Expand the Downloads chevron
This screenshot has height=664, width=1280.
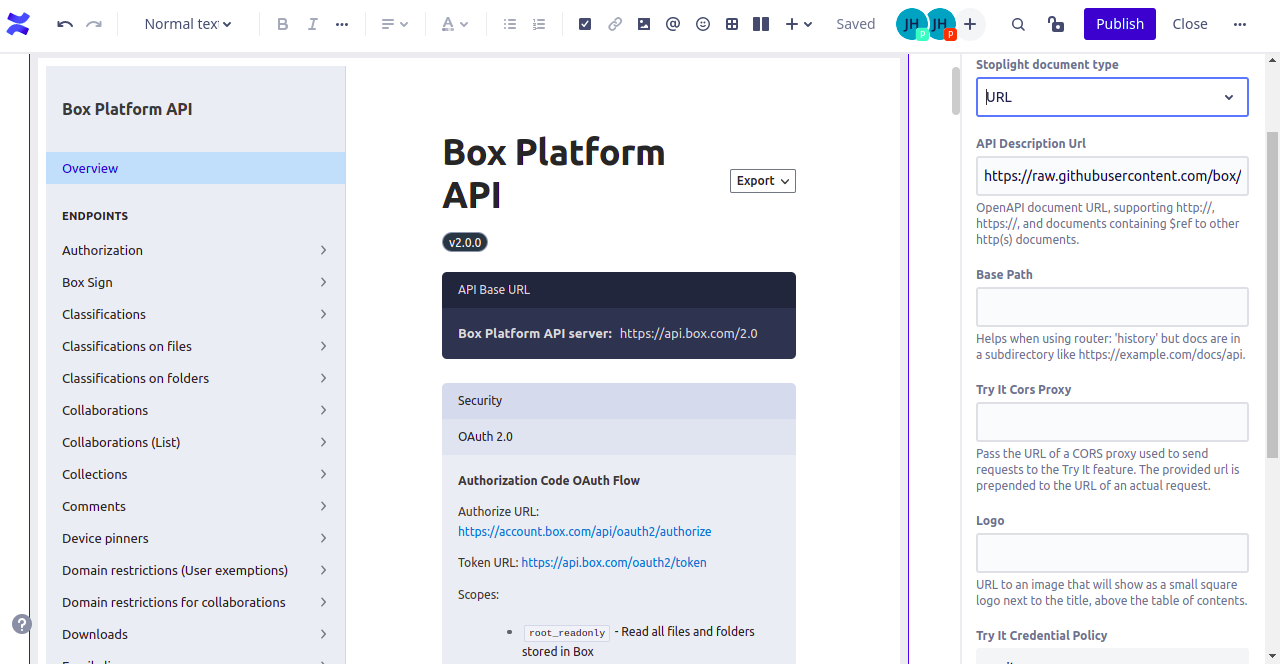(323, 634)
